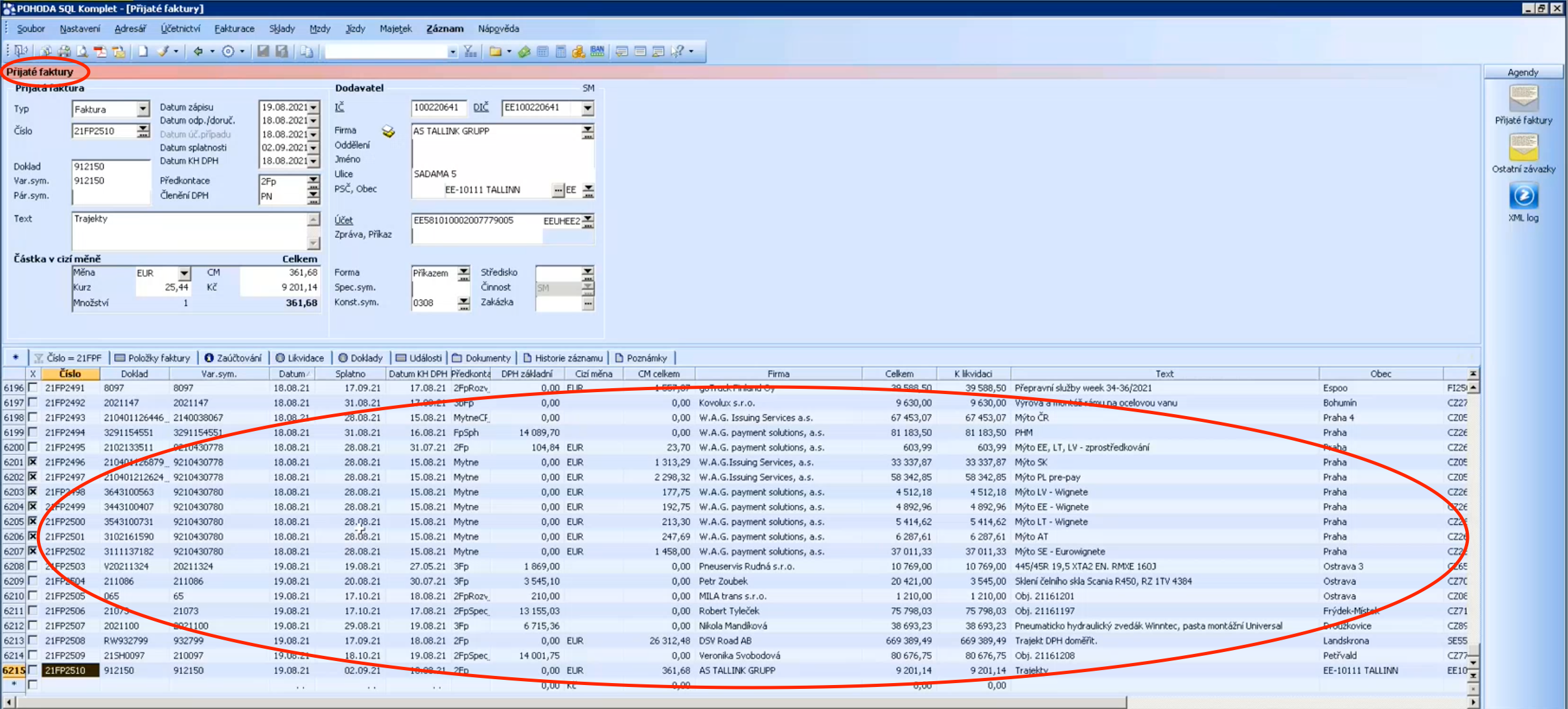Export to PDF using the red PDF icon

click(100, 51)
